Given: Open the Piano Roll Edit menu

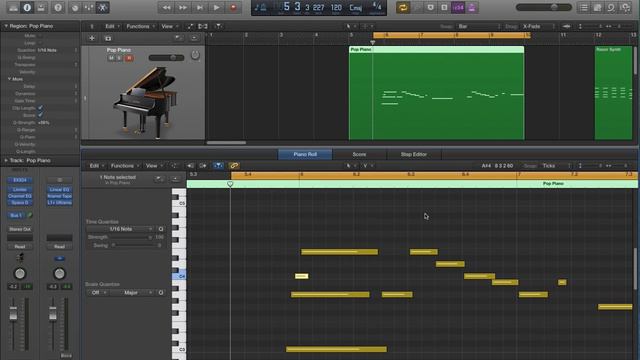Looking at the screenshot, I should 97,166.
